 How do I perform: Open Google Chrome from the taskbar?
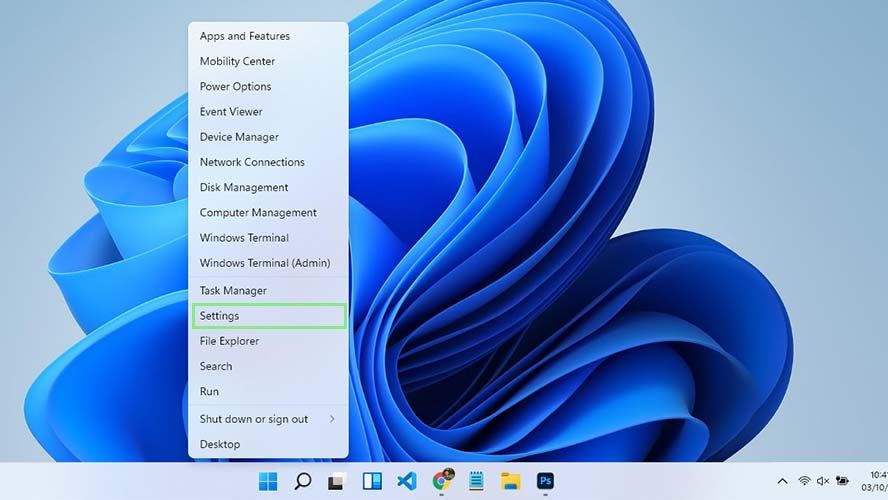pyautogui.click(x=442, y=481)
